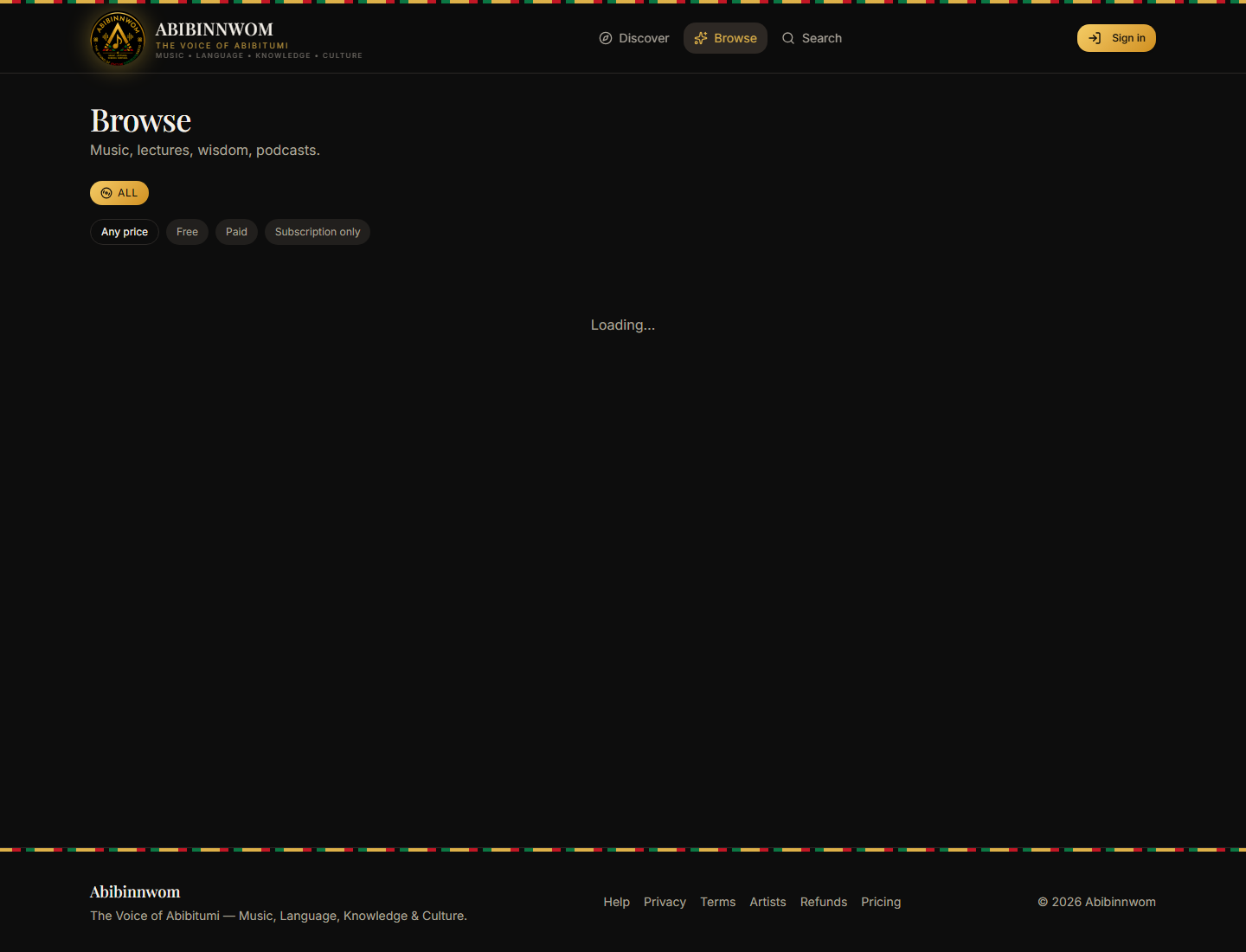1246x952 pixels.
Task: Click the Sign in button
Action: (x=1116, y=38)
